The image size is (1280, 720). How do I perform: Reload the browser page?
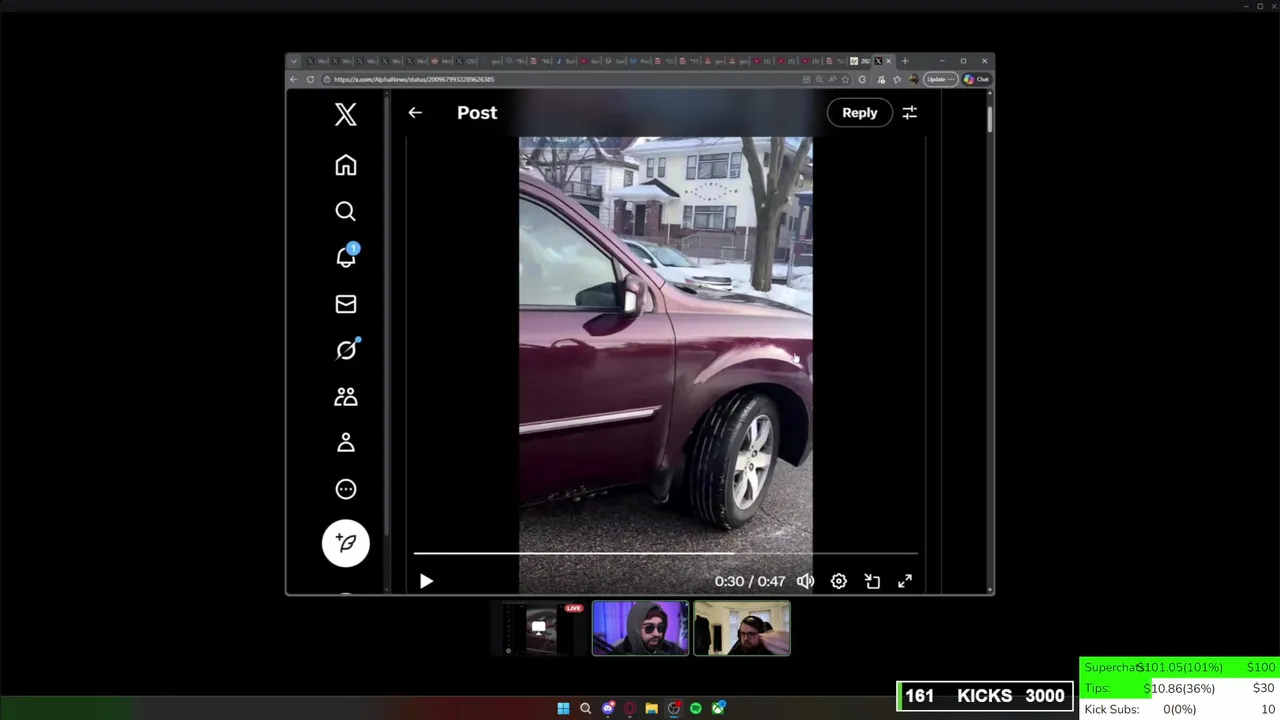click(310, 79)
